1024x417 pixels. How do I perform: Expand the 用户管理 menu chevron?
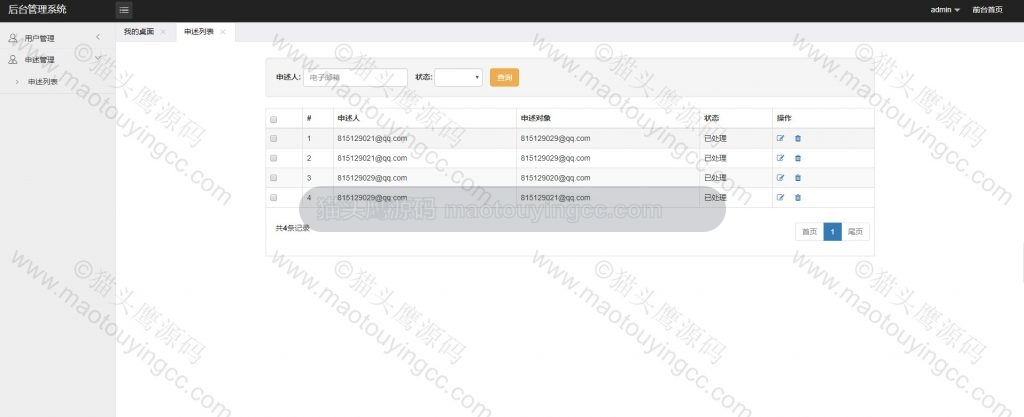tap(98, 37)
